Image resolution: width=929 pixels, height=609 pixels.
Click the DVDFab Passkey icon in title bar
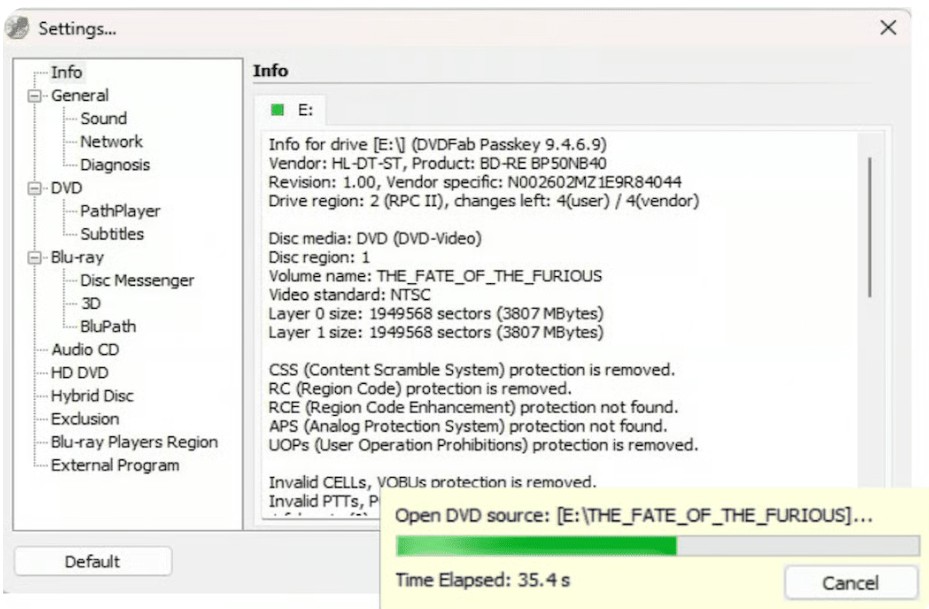17,28
